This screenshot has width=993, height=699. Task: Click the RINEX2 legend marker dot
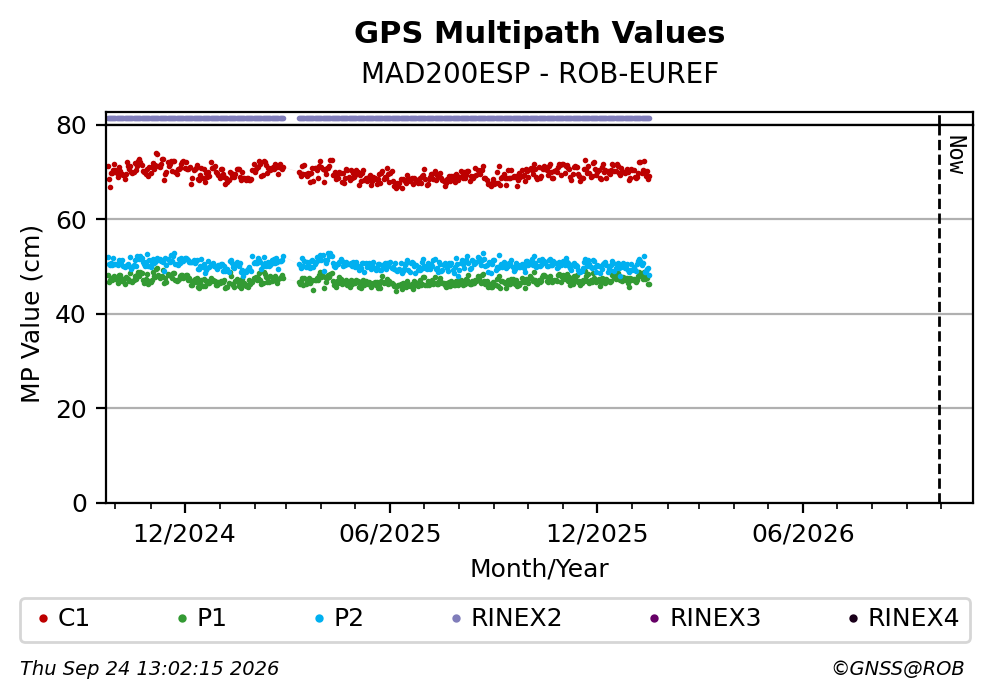coord(457,619)
